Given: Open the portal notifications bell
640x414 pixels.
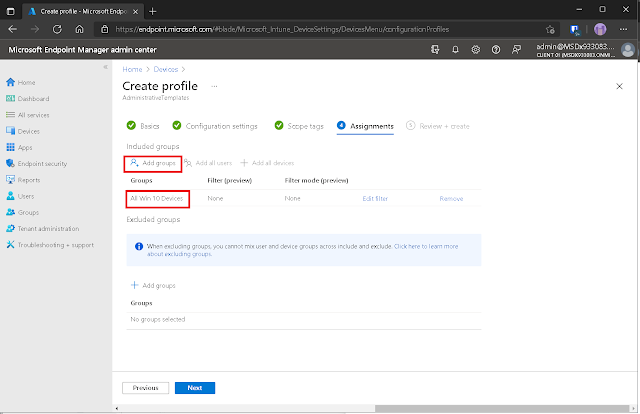Looking at the screenshot, I should (x=456, y=50).
